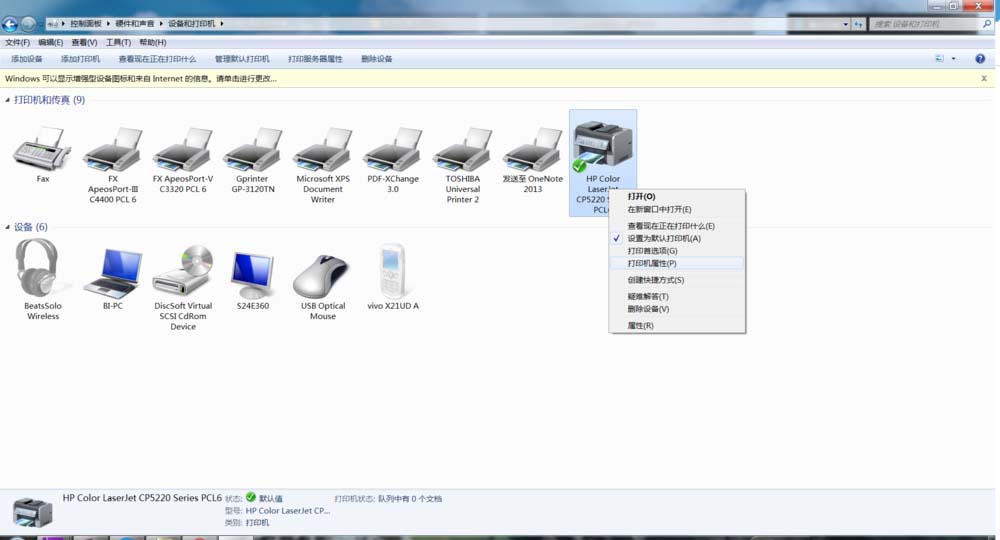Open the 编辑(E) menu

coord(50,43)
